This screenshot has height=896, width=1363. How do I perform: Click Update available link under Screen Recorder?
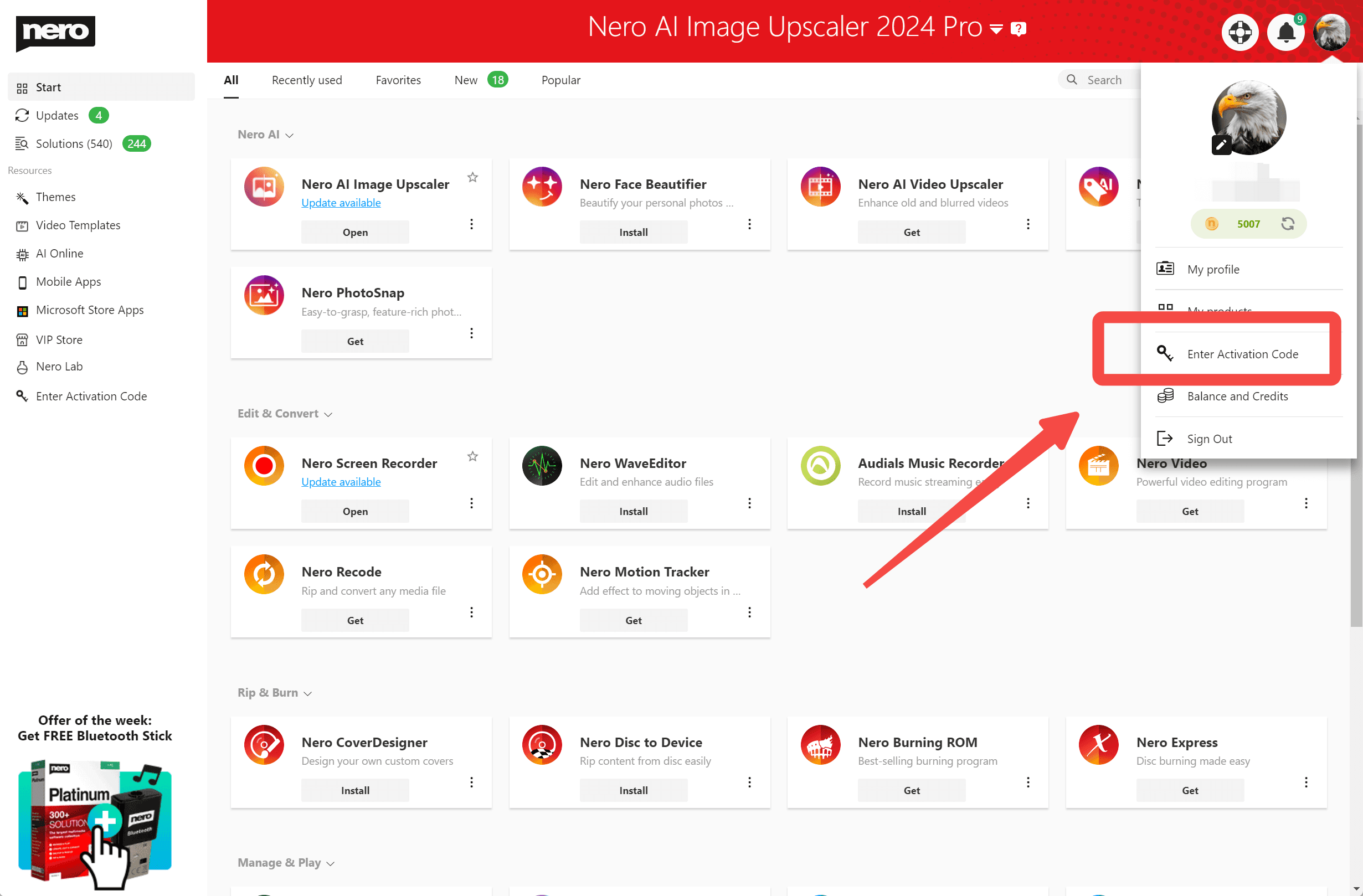click(341, 481)
